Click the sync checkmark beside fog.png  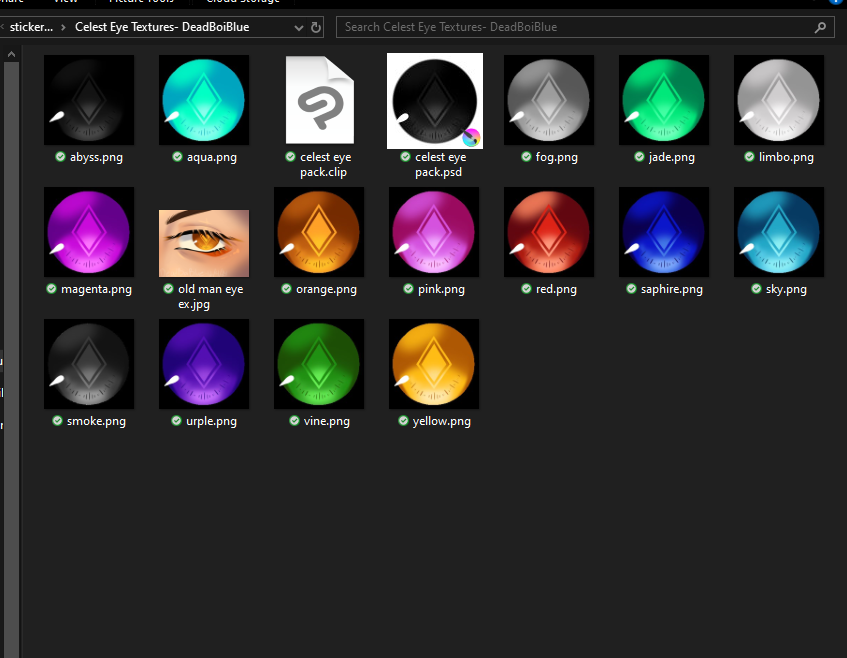click(x=526, y=157)
